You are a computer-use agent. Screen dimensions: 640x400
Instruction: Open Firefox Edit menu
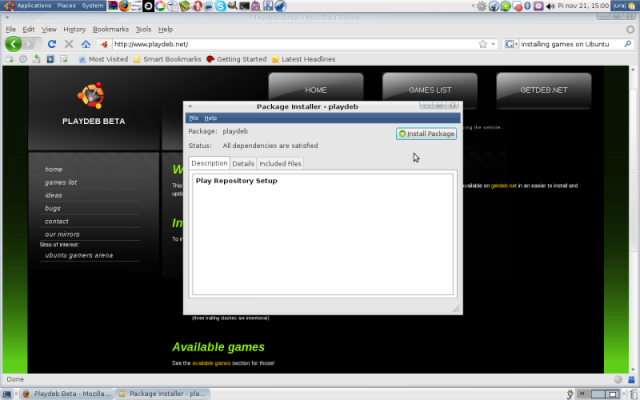point(28,29)
